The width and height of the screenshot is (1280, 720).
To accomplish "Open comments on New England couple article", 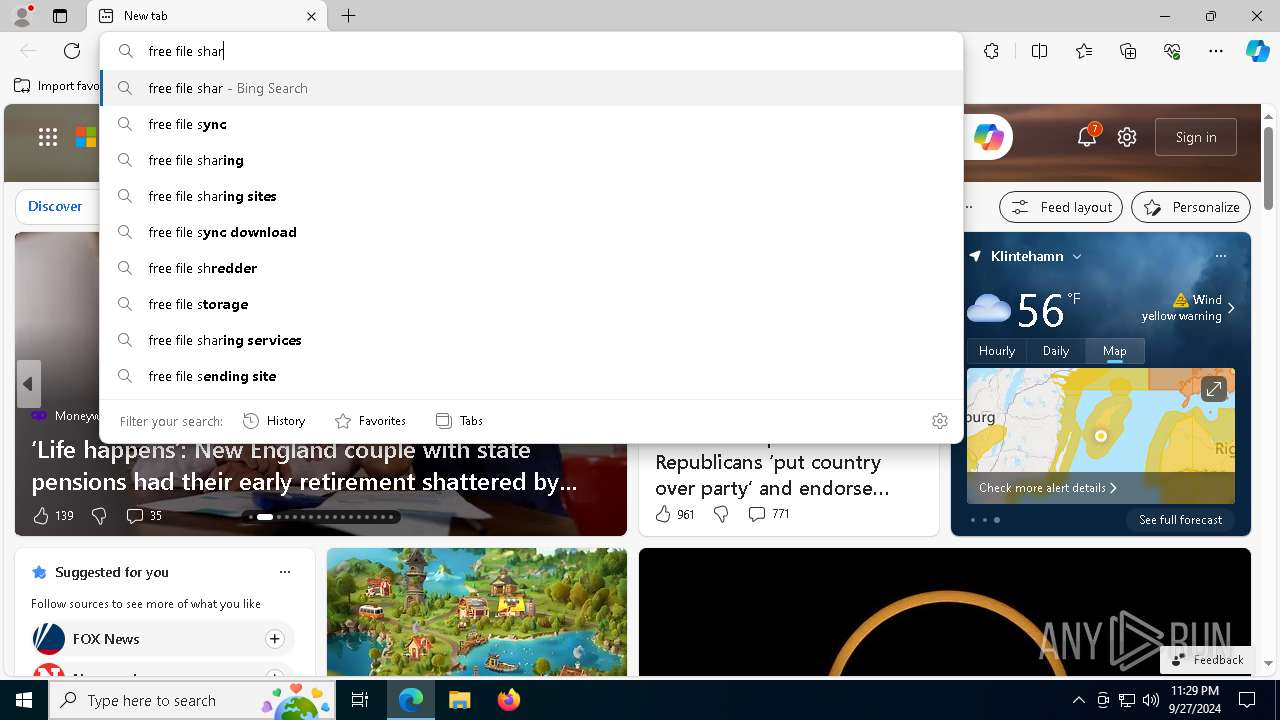I will point(144,516).
